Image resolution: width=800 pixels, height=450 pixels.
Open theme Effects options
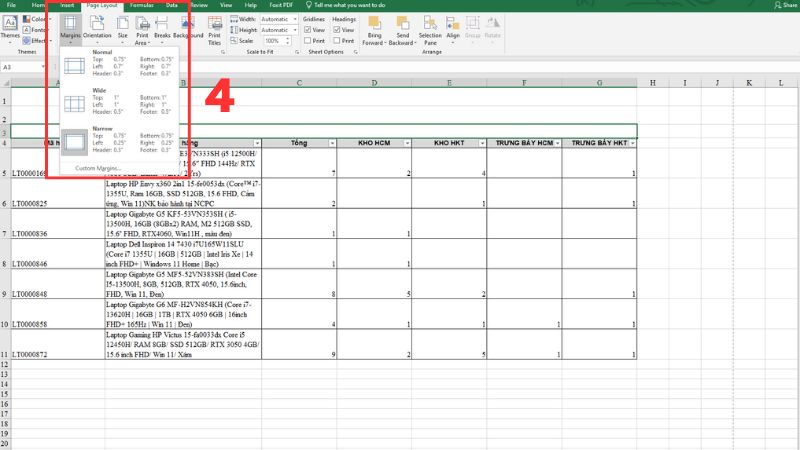click(37, 41)
